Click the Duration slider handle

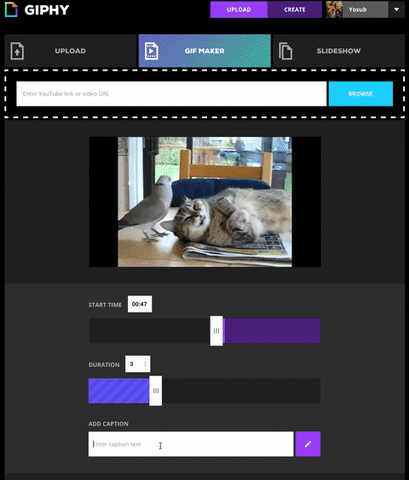(x=156, y=391)
